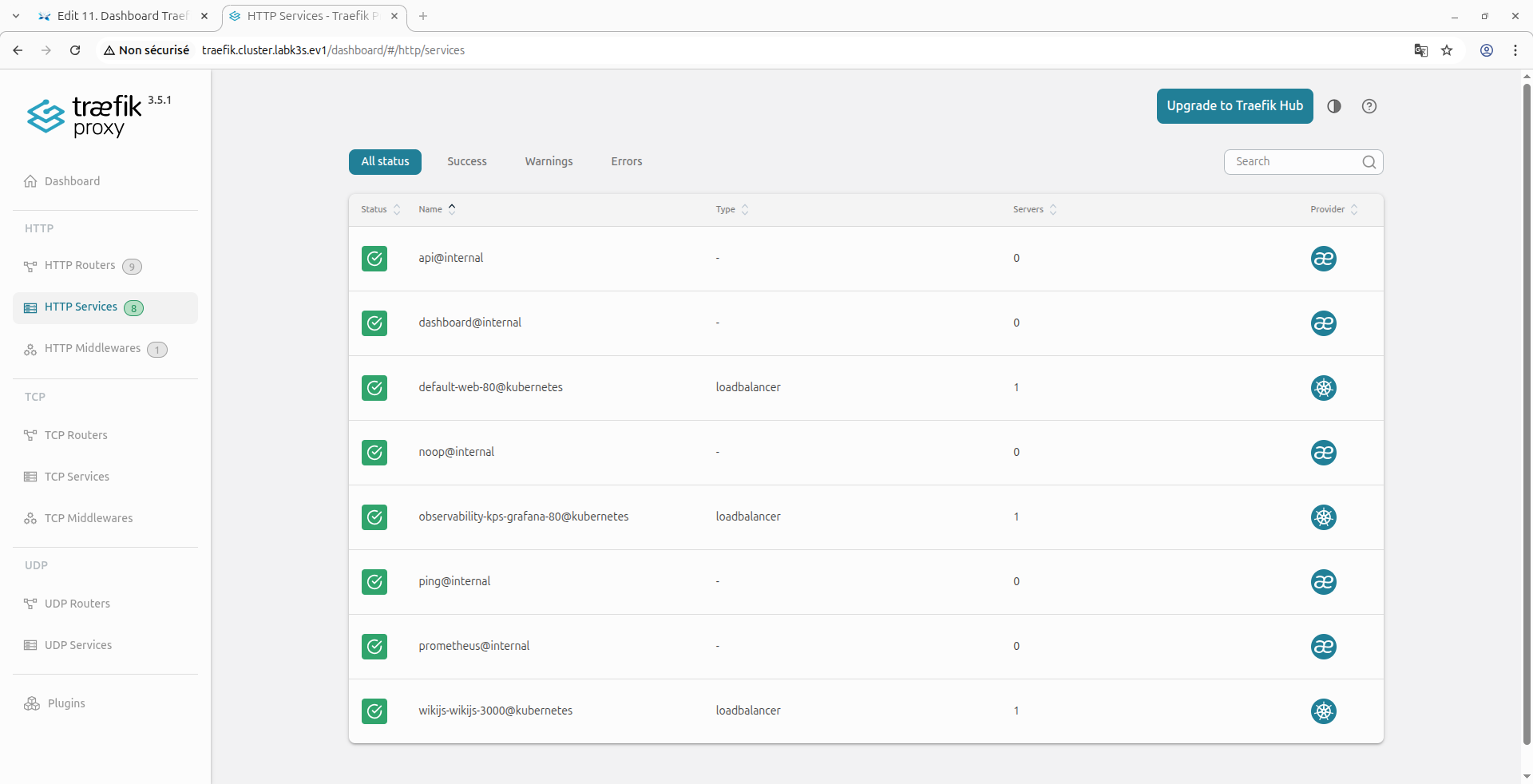
Task: Filter services by Warnings
Action: [549, 162]
